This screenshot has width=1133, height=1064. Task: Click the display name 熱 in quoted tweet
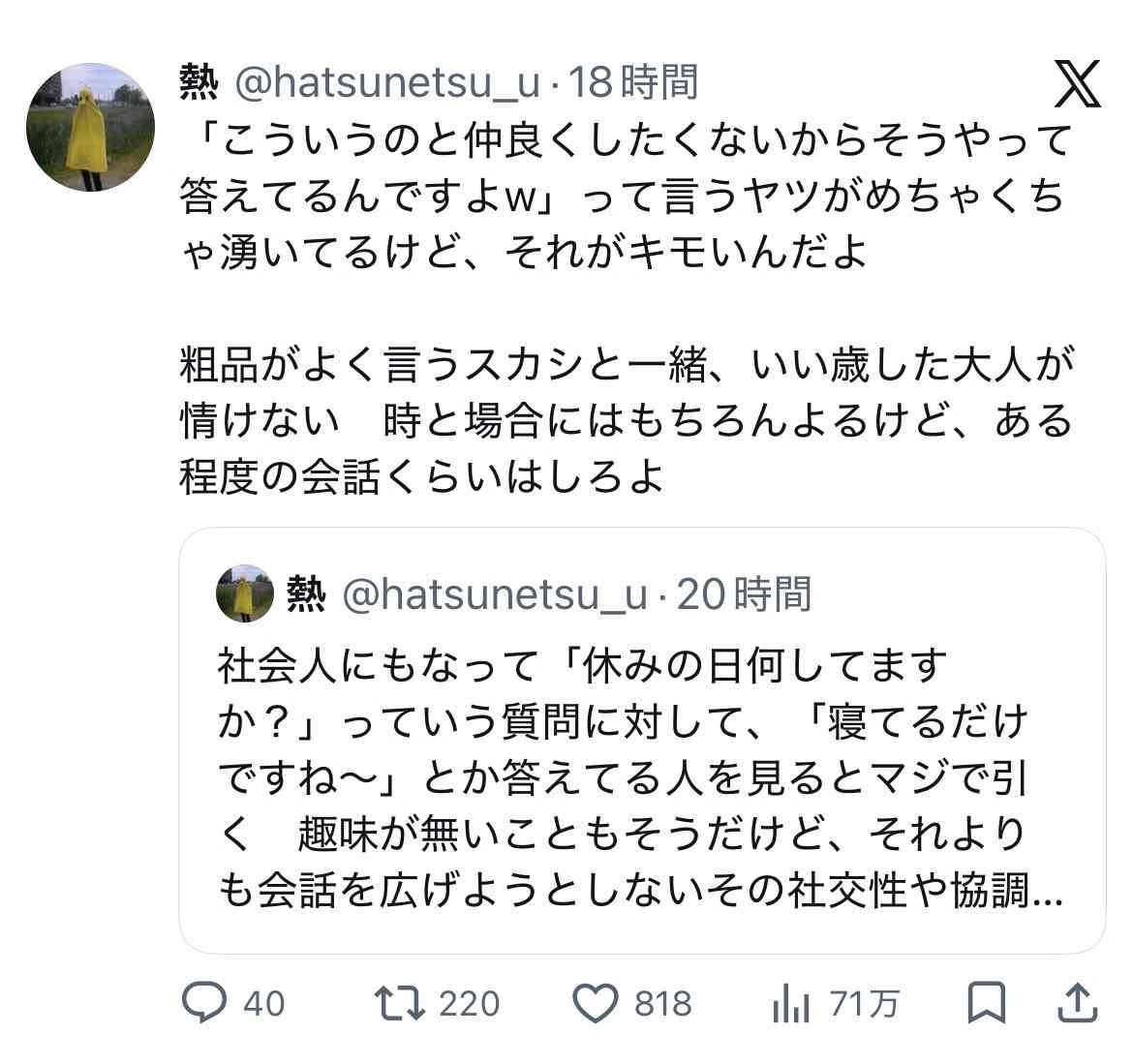[306, 593]
